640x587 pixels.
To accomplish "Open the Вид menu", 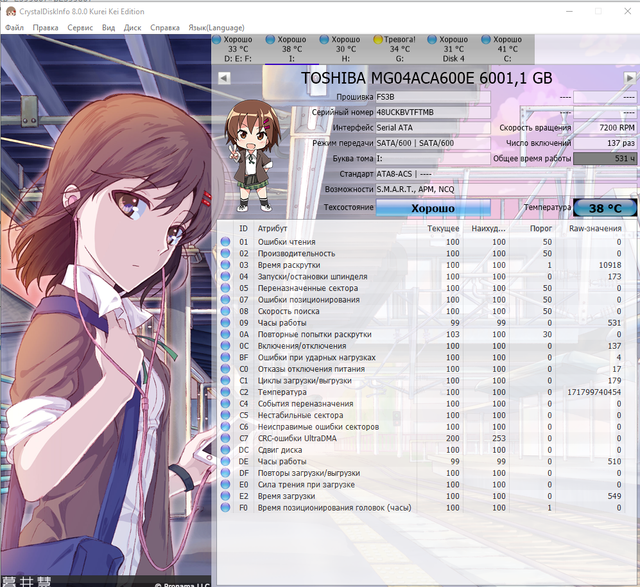I will (108, 28).
